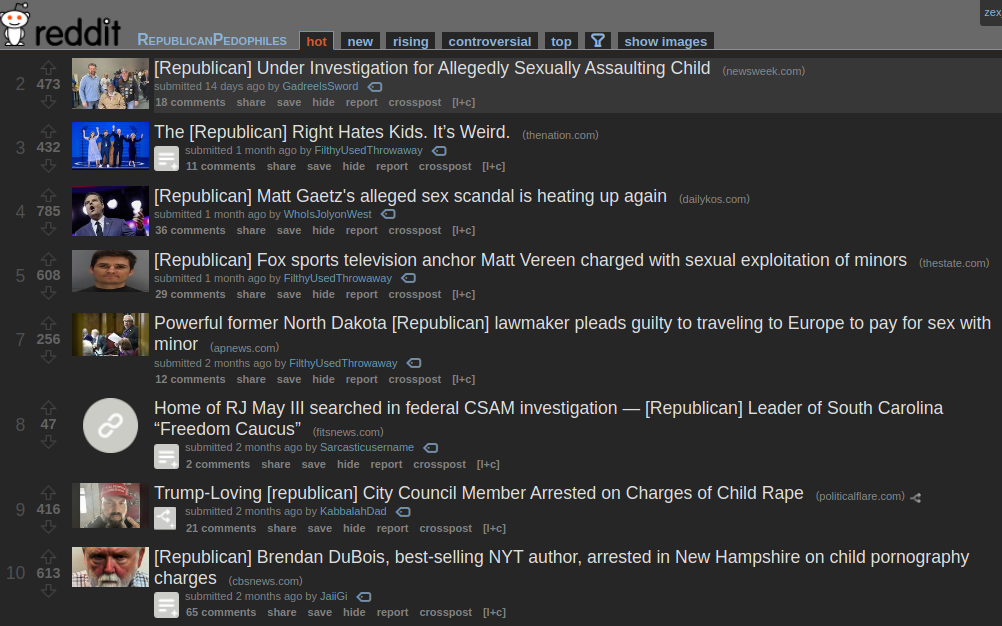Upvote the City Council Member arrest post
The height and width of the screenshot is (626, 1002).
[x=49, y=492]
